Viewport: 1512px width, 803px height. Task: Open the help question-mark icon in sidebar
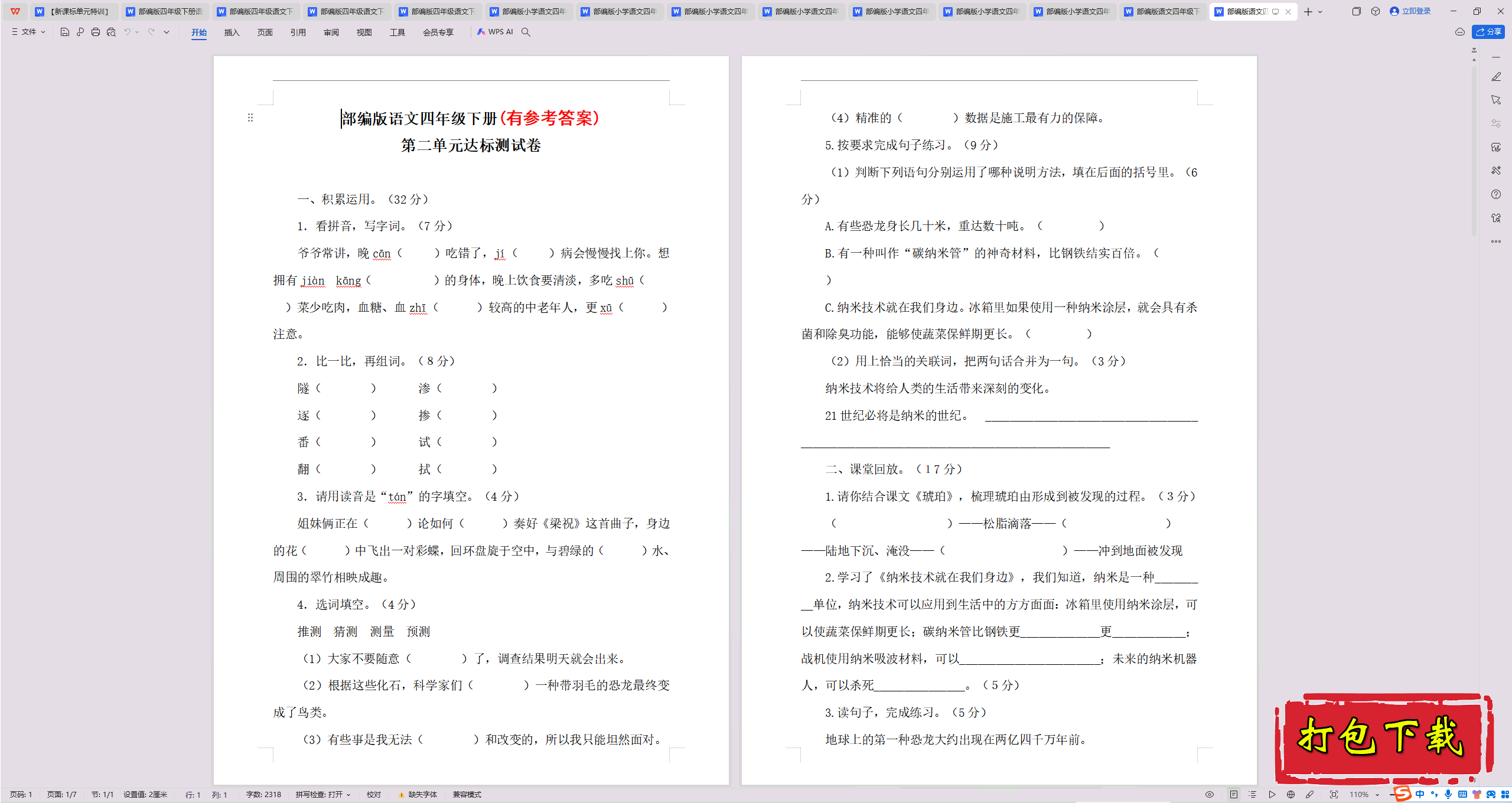click(1496, 194)
